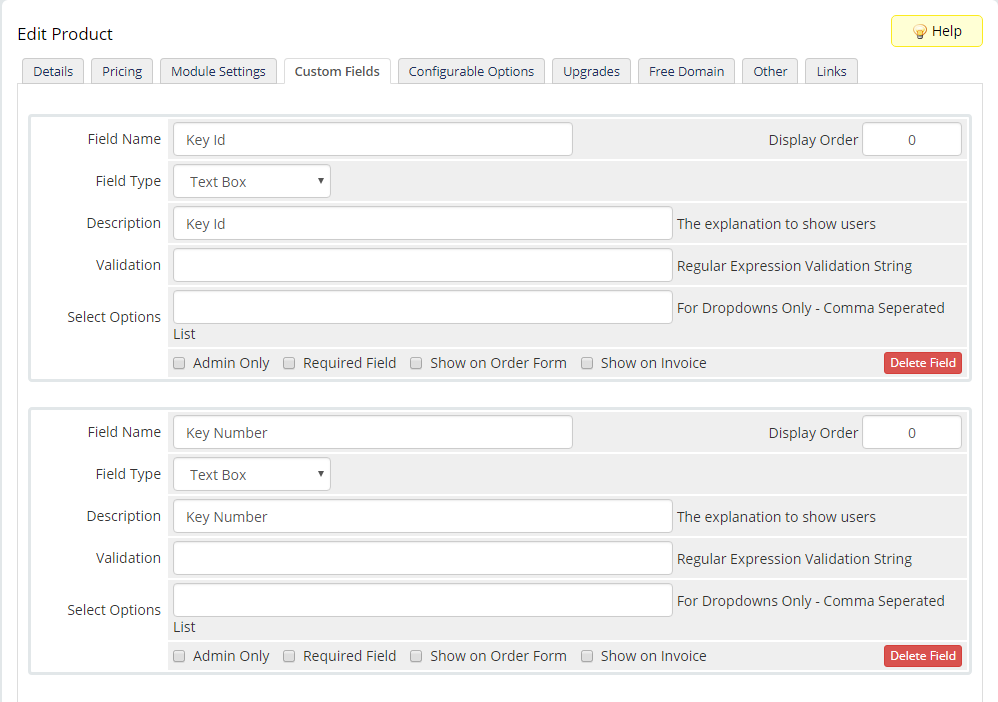Open the Free Domain tab
This screenshot has width=998, height=702.
(686, 72)
